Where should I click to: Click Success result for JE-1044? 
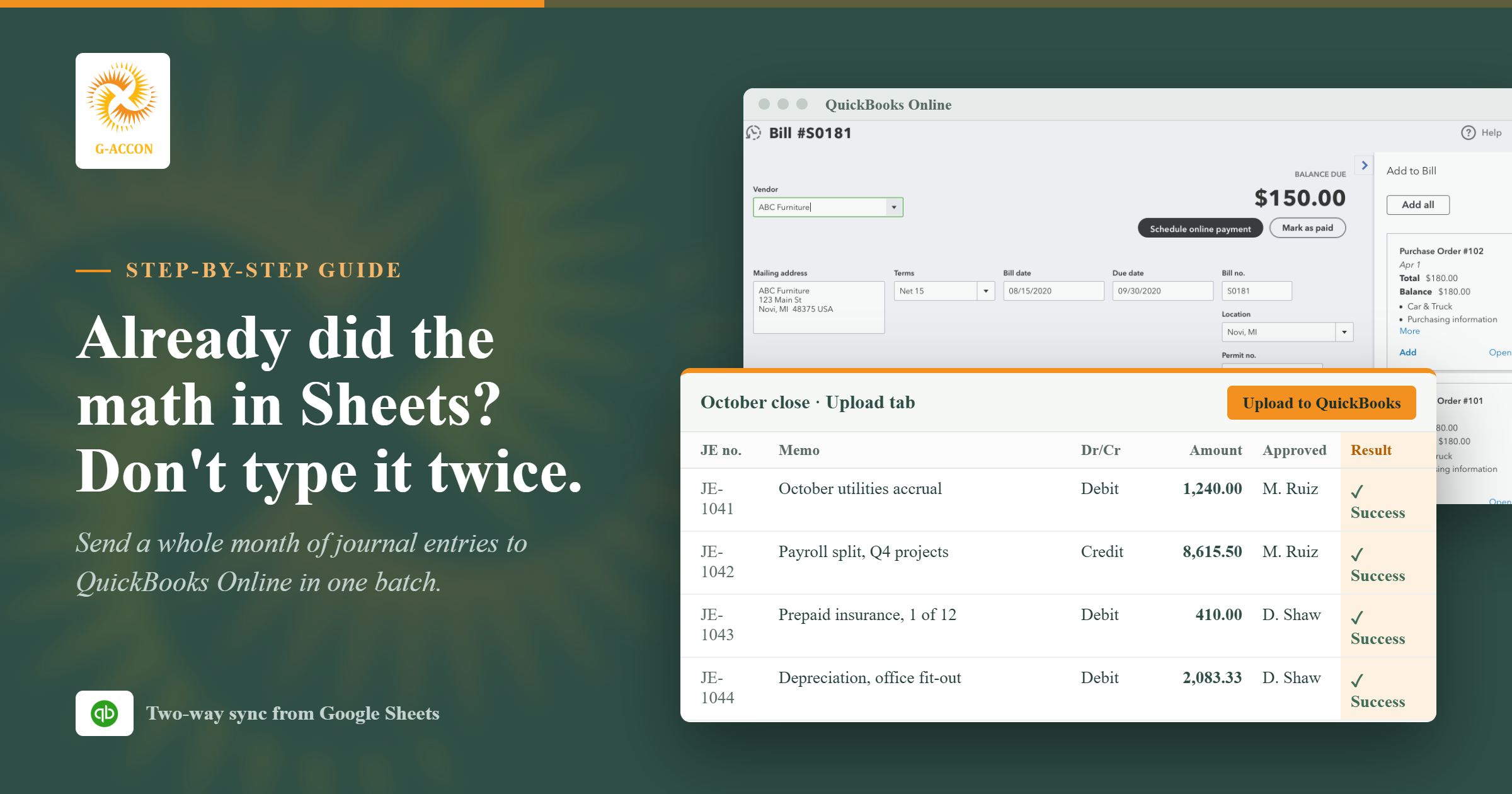tap(1377, 691)
